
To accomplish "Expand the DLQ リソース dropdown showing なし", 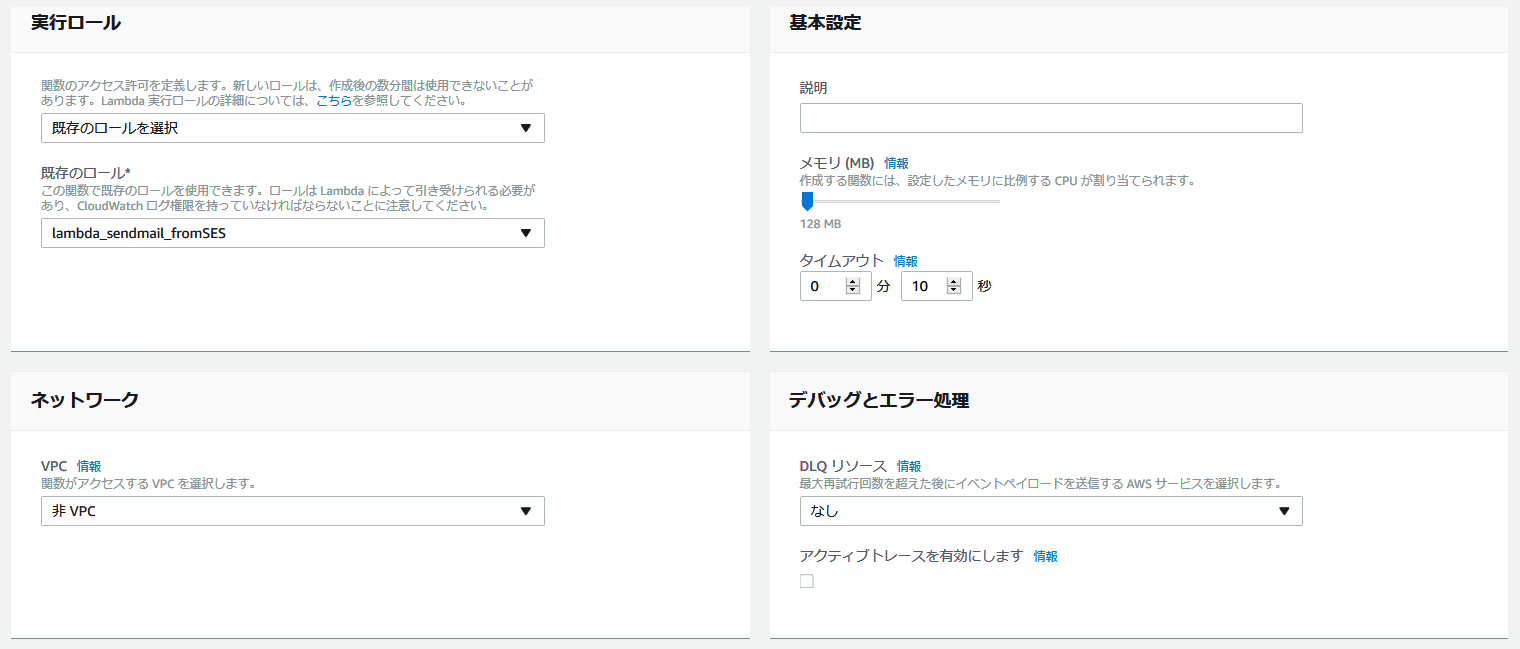I will pyautogui.click(x=1050, y=511).
